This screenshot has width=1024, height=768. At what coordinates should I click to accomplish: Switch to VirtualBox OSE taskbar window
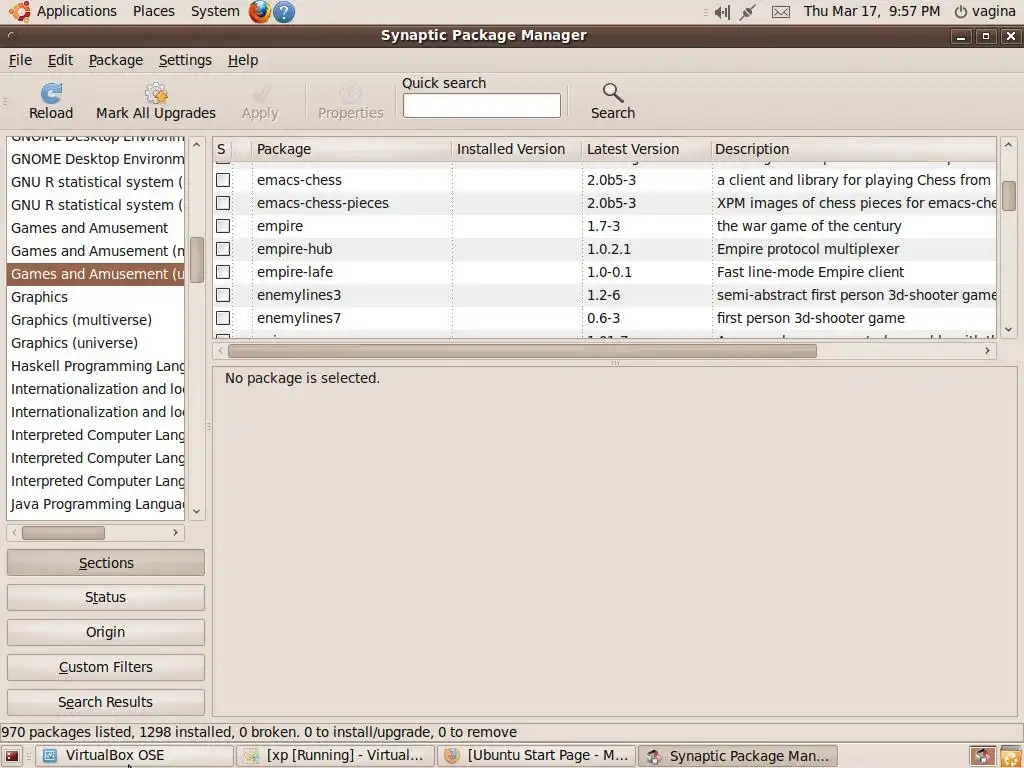point(134,756)
